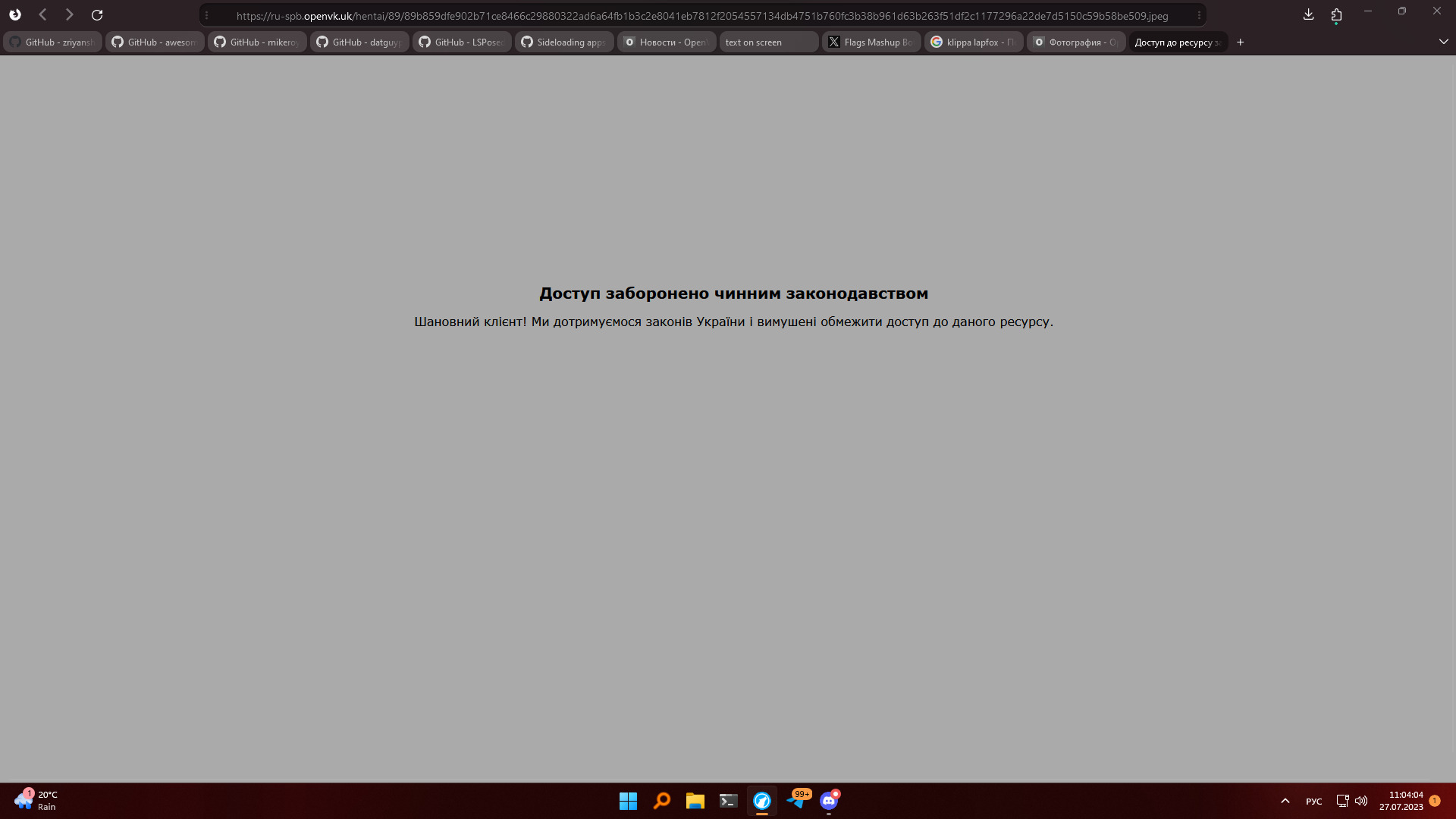Image resolution: width=1456 pixels, height=819 pixels.
Task: Show hidden system tray icons
Action: click(1285, 801)
